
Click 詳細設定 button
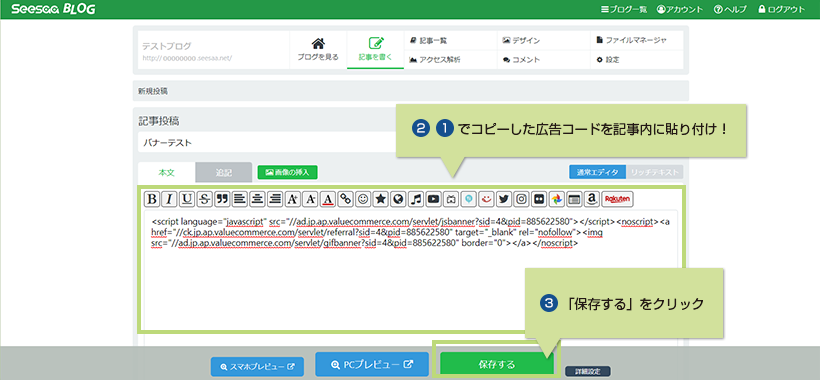(x=587, y=371)
